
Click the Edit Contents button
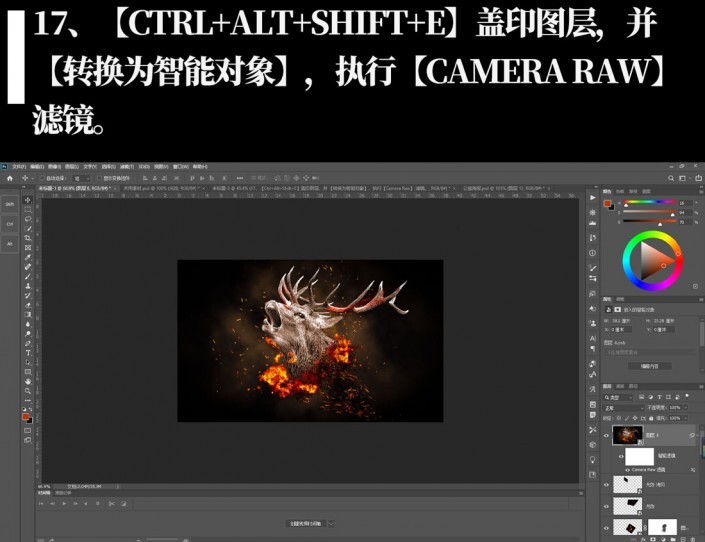(x=649, y=366)
